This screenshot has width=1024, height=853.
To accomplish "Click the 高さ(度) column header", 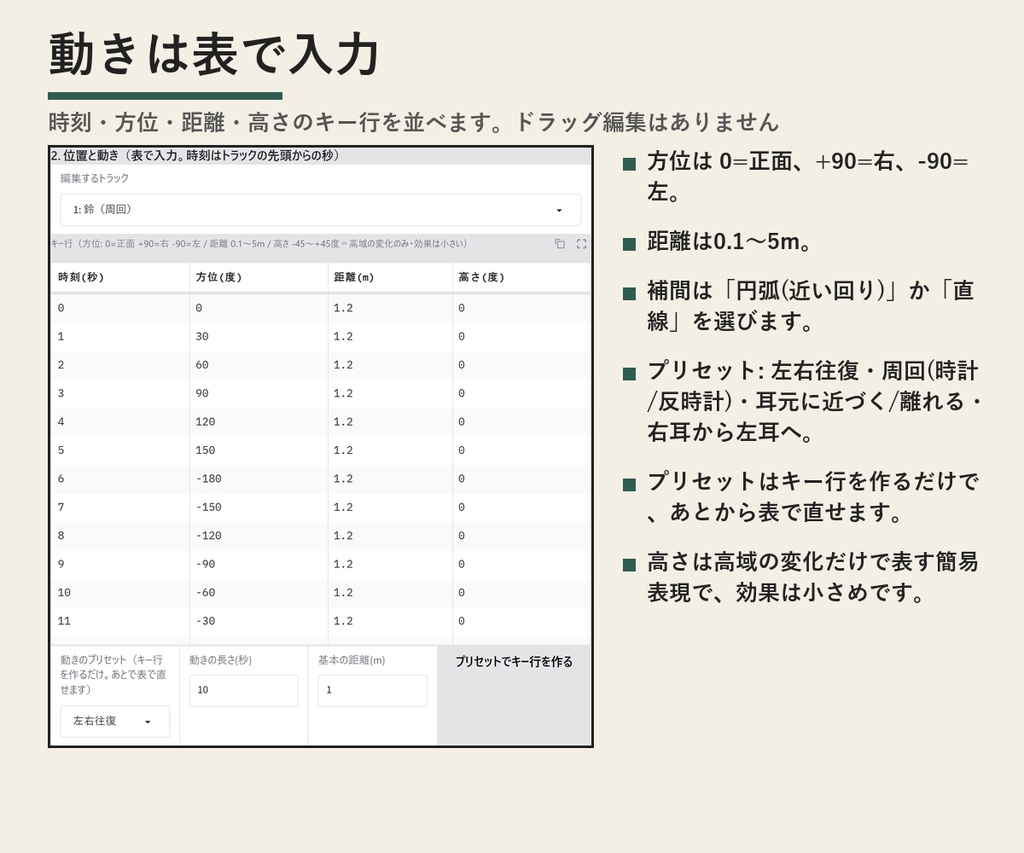I will click(x=520, y=277).
